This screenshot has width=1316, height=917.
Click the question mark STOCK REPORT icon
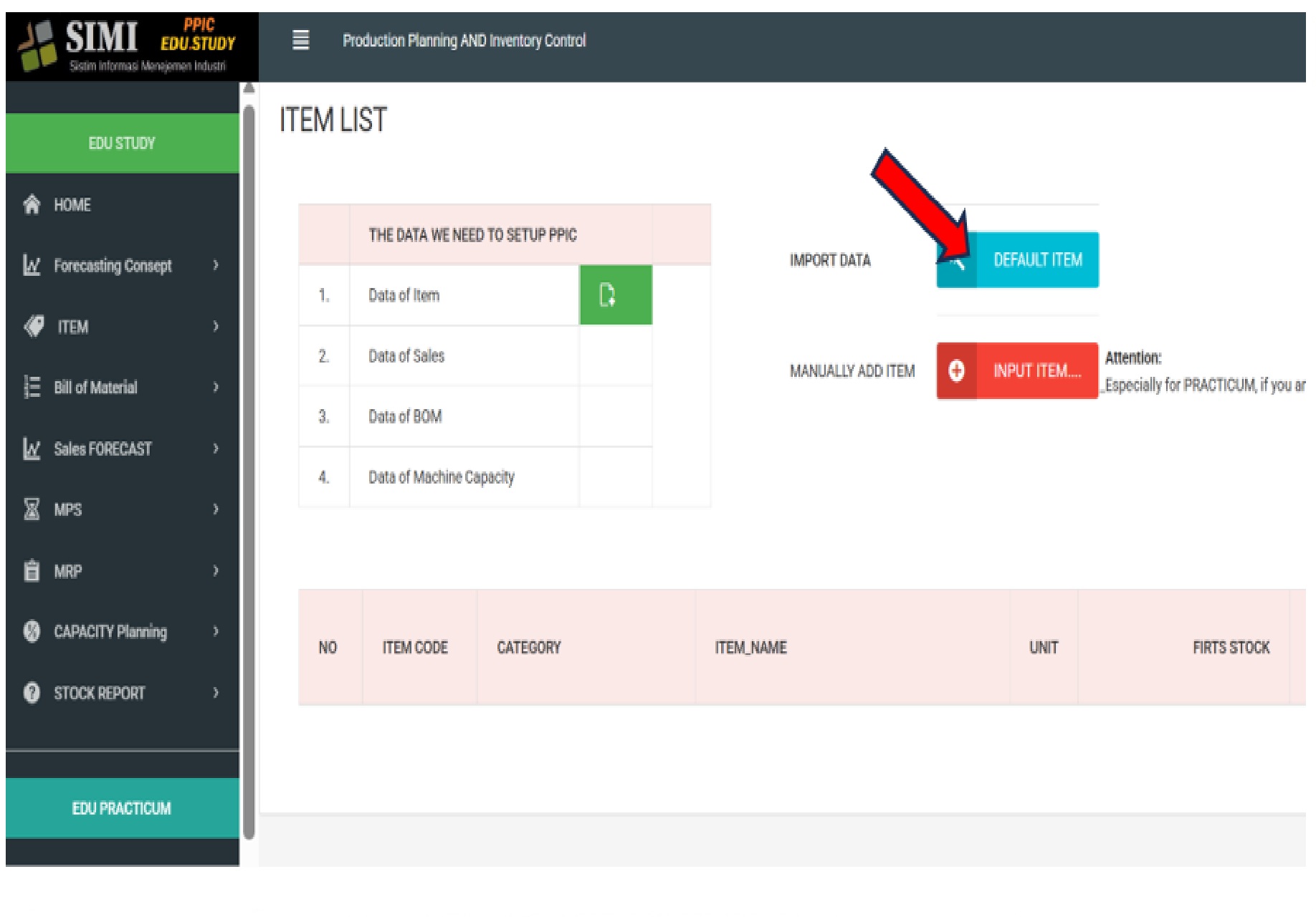[32, 693]
